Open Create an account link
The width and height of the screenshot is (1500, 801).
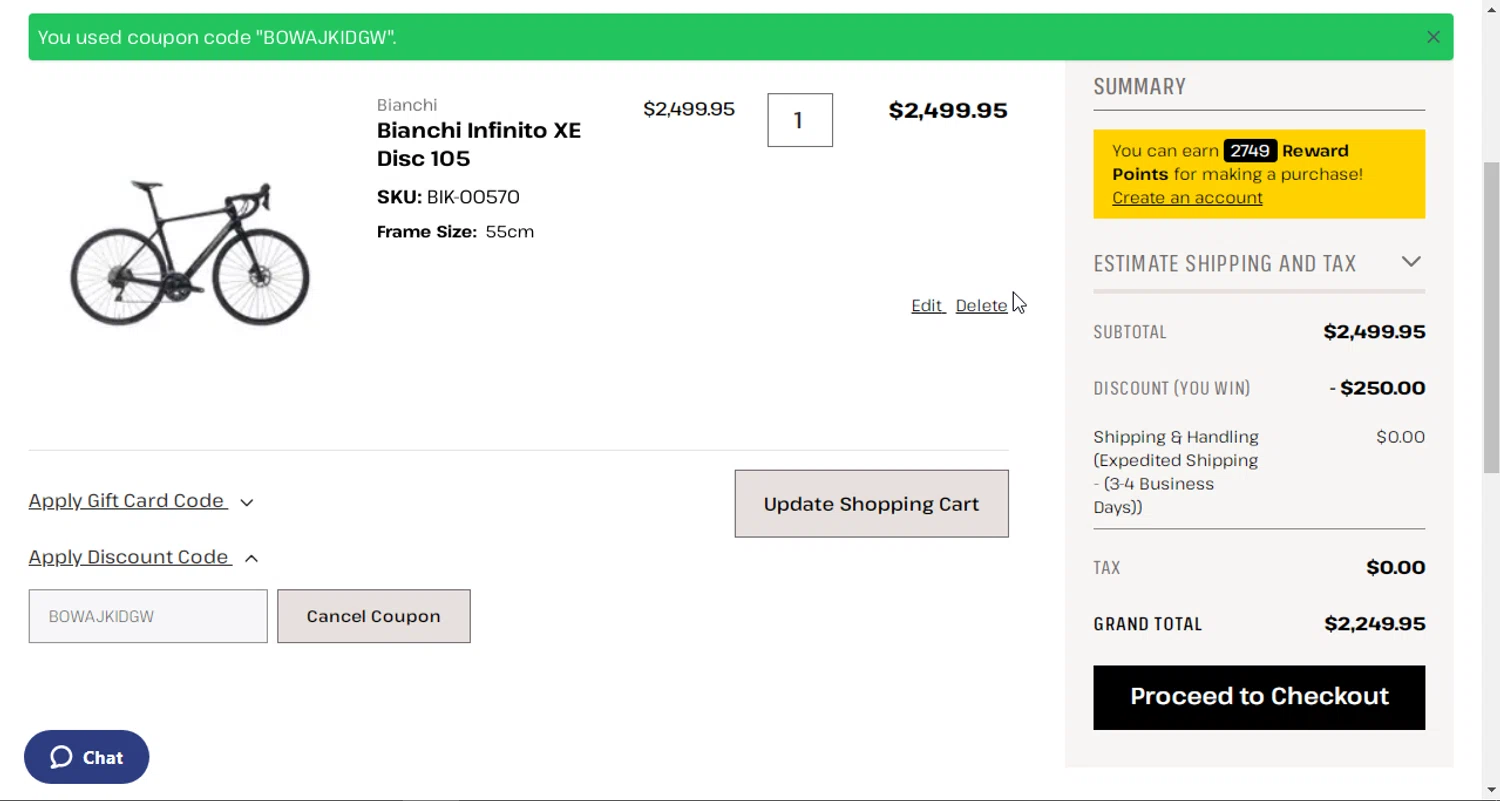pyautogui.click(x=1187, y=198)
